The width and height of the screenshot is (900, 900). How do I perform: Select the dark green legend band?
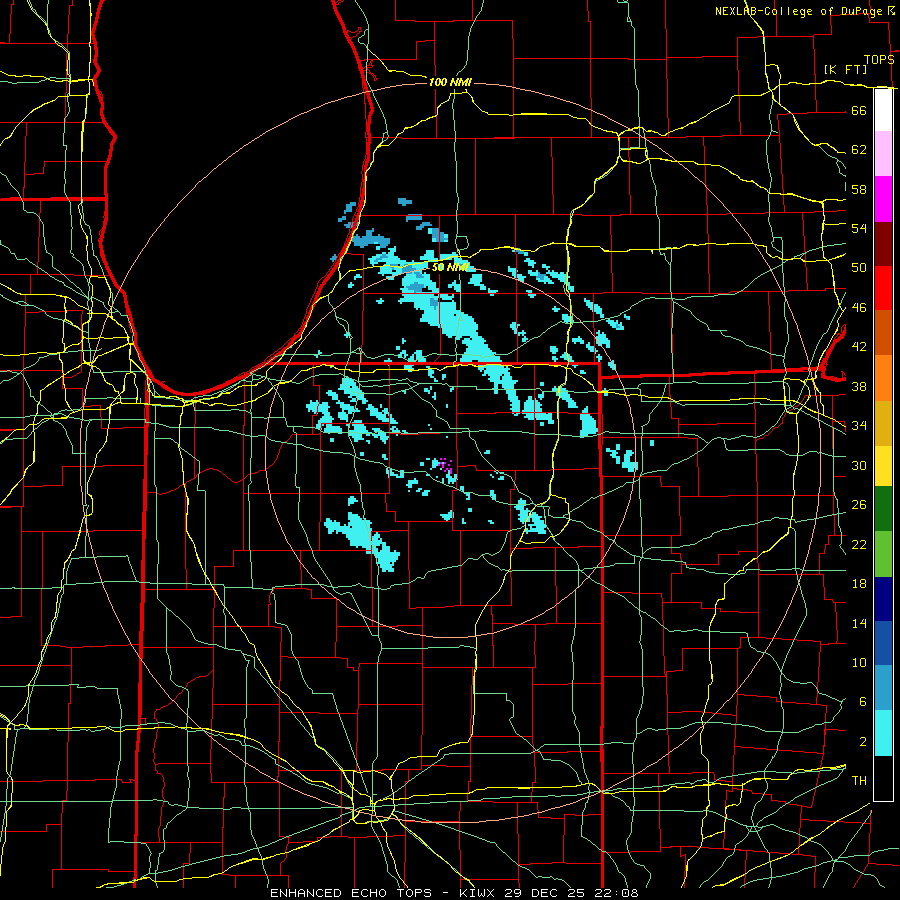click(x=883, y=509)
